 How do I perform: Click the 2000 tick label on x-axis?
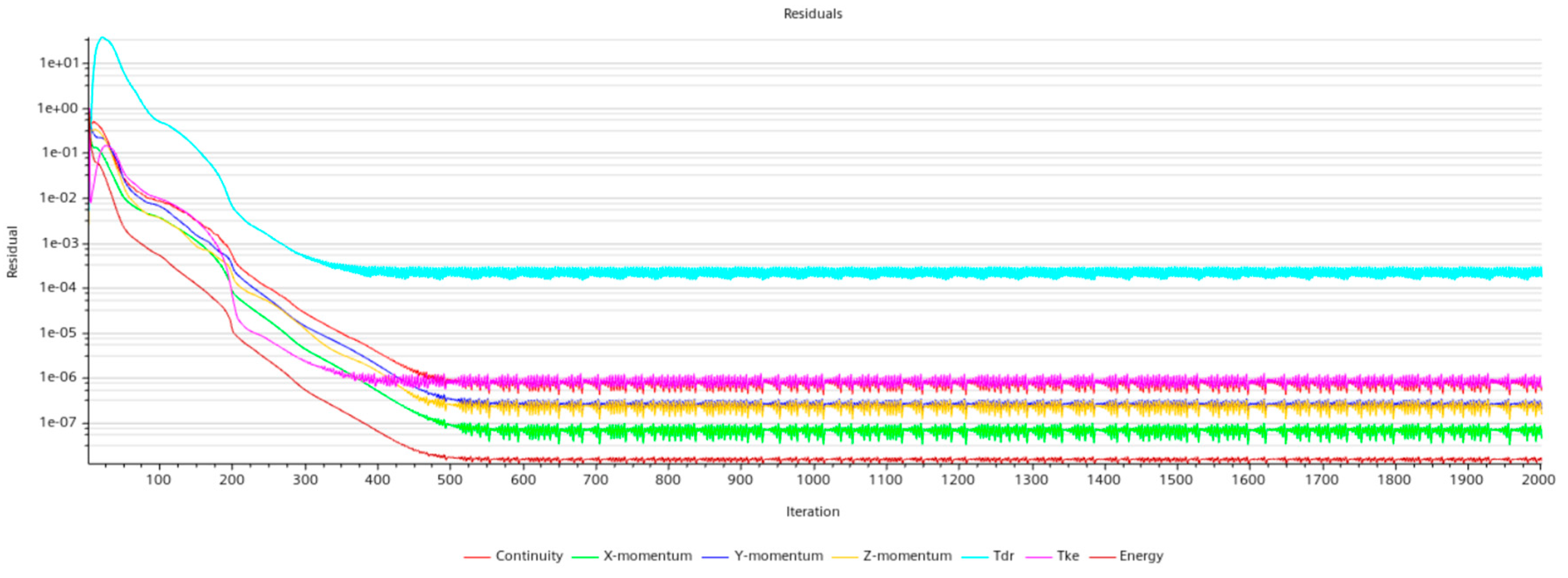tap(1538, 480)
